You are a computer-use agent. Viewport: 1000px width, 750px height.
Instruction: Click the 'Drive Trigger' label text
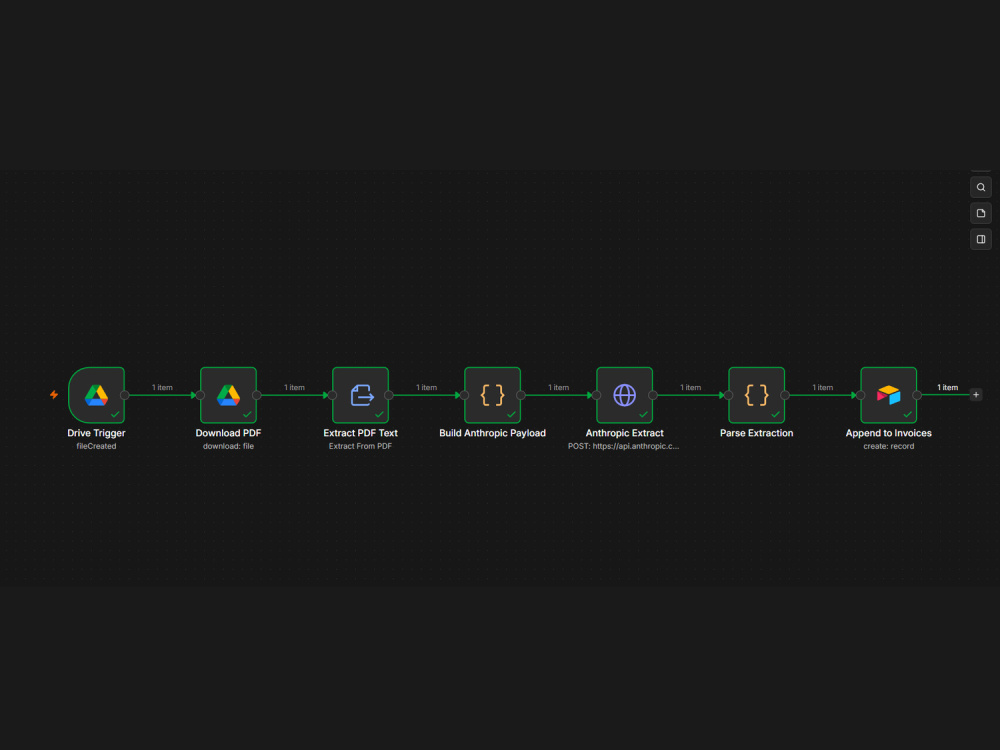[x=96, y=433]
